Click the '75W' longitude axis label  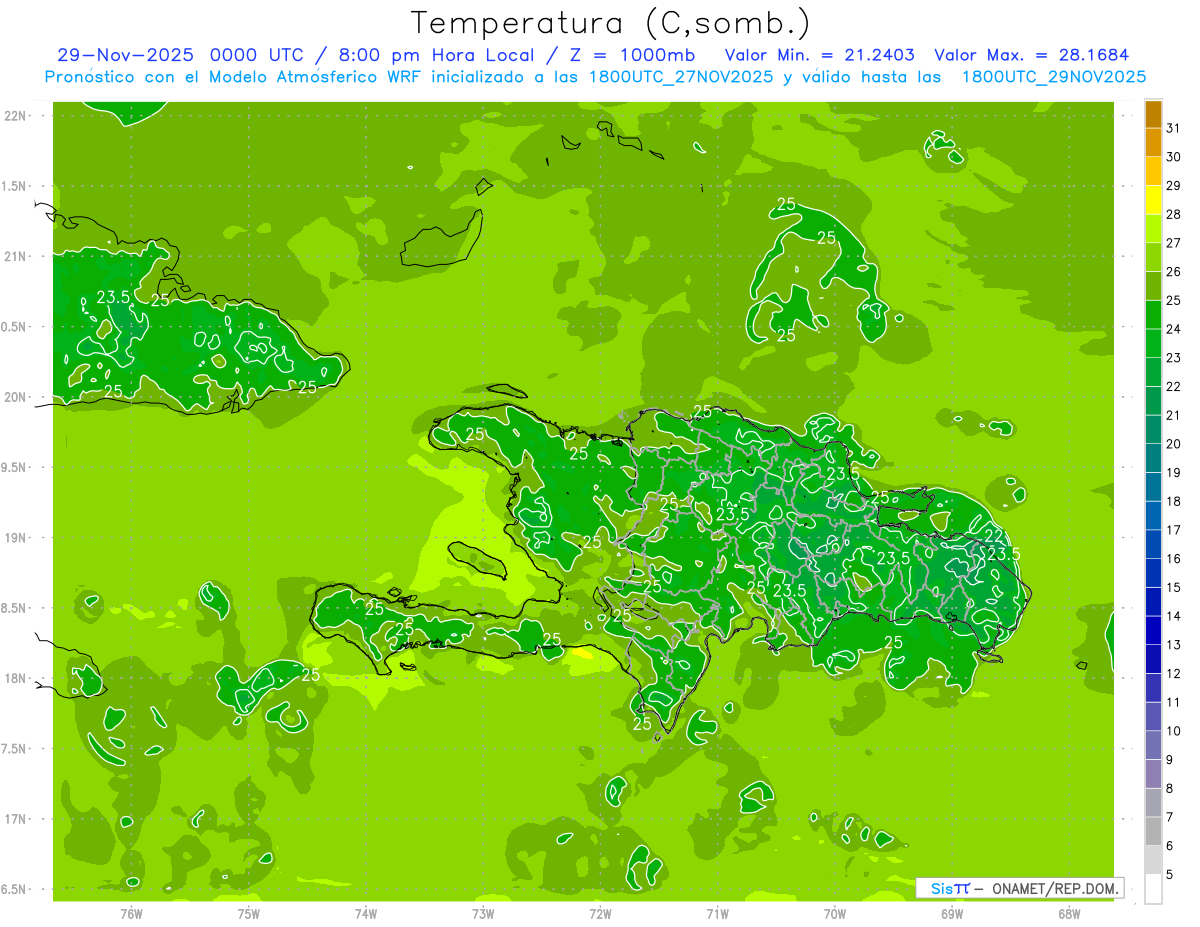coord(249,913)
